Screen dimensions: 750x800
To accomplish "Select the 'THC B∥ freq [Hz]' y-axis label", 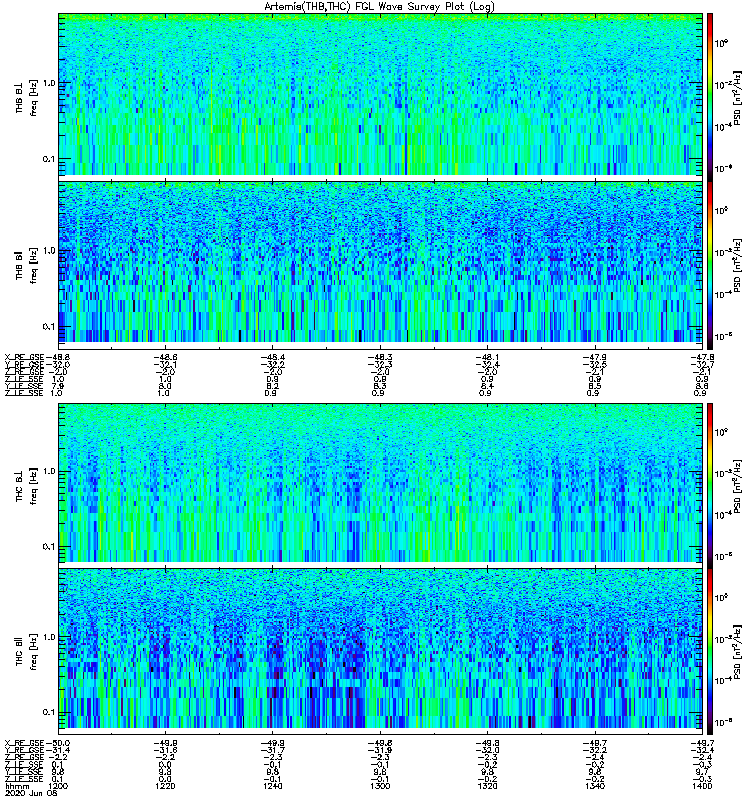I will [26, 652].
